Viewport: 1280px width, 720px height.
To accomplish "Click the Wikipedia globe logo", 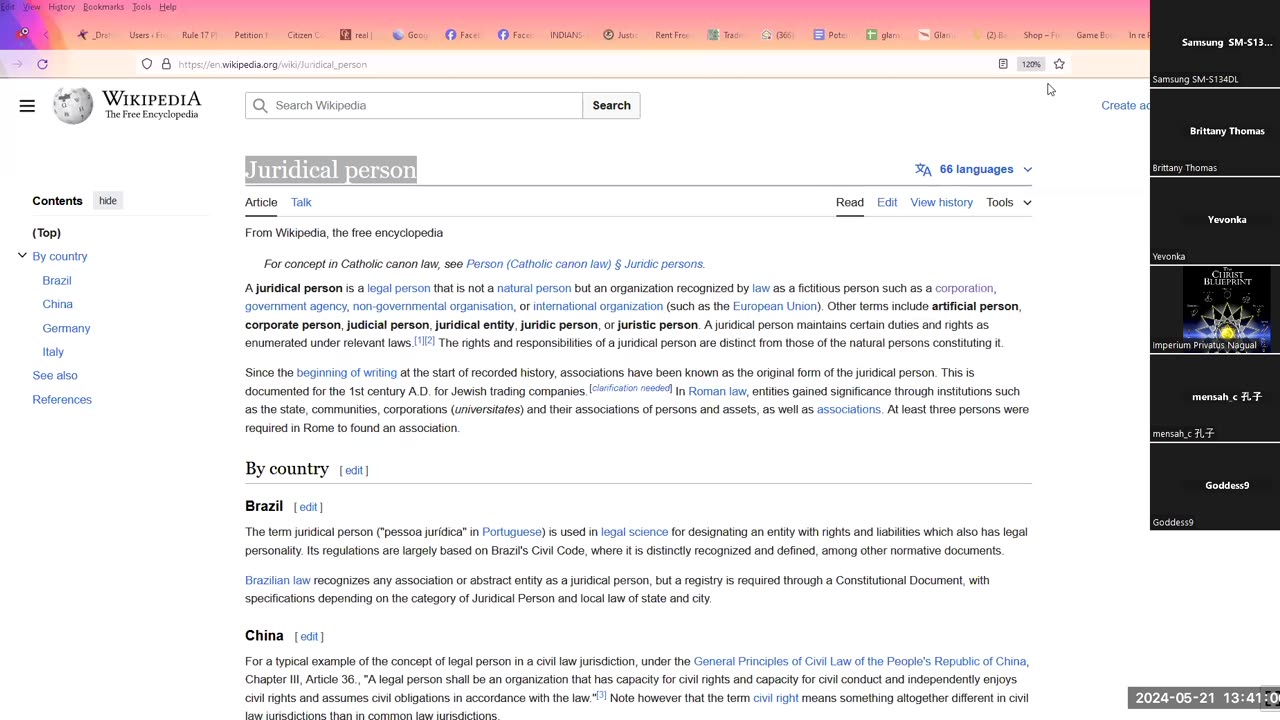I will pyautogui.click(x=73, y=105).
